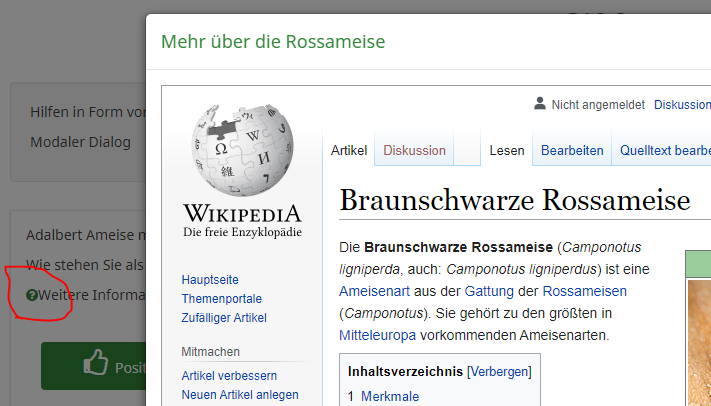Follow the Mitteleuropa link

(x=376, y=335)
